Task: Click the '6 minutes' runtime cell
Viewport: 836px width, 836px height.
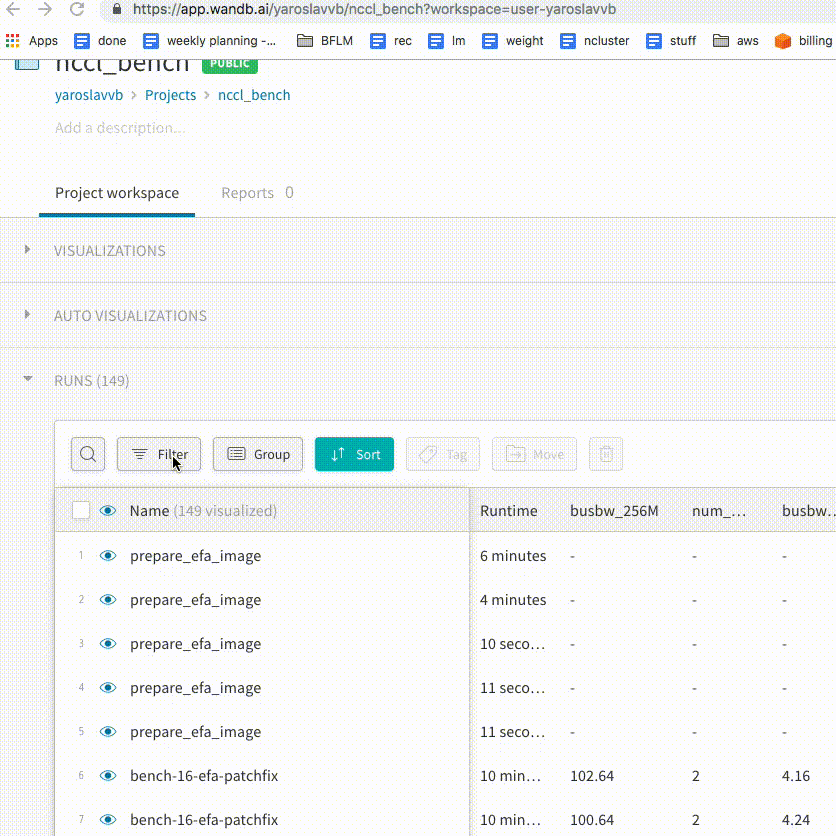Action: click(x=513, y=556)
